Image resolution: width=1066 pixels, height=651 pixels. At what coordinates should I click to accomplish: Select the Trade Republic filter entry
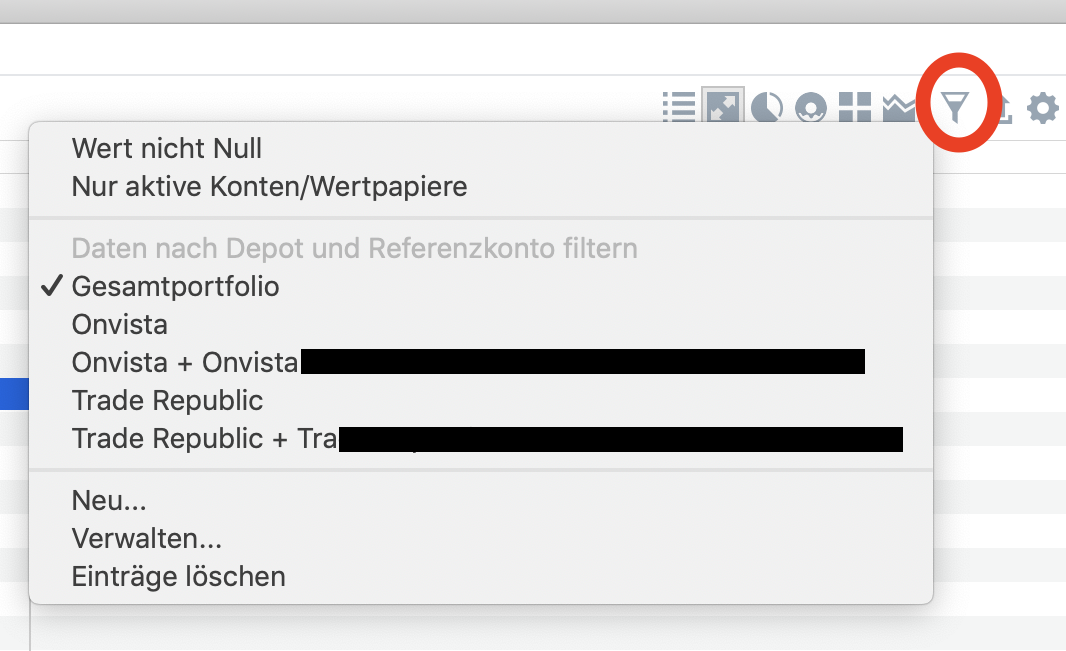click(167, 401)
